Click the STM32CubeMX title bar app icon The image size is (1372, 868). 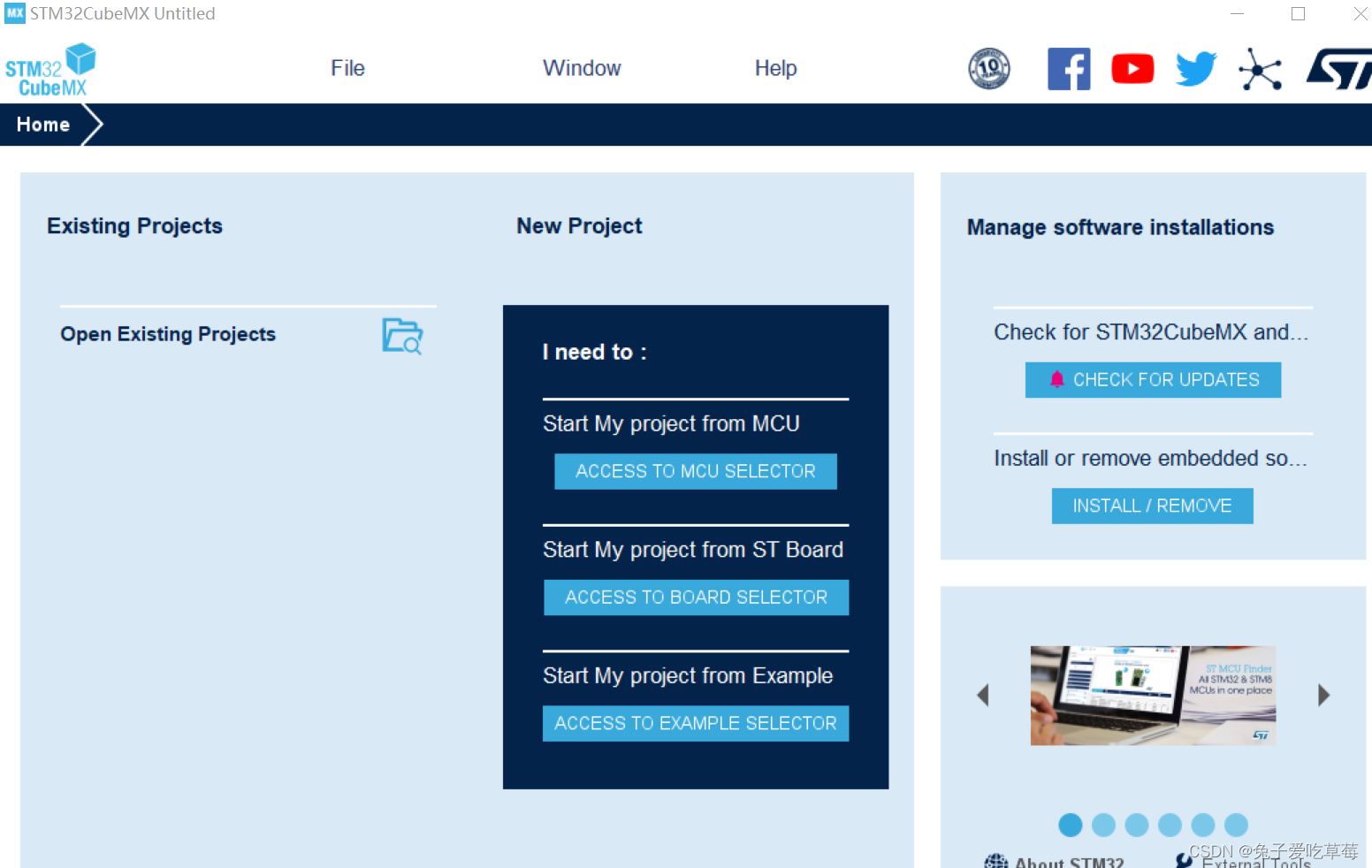point(15,13)
